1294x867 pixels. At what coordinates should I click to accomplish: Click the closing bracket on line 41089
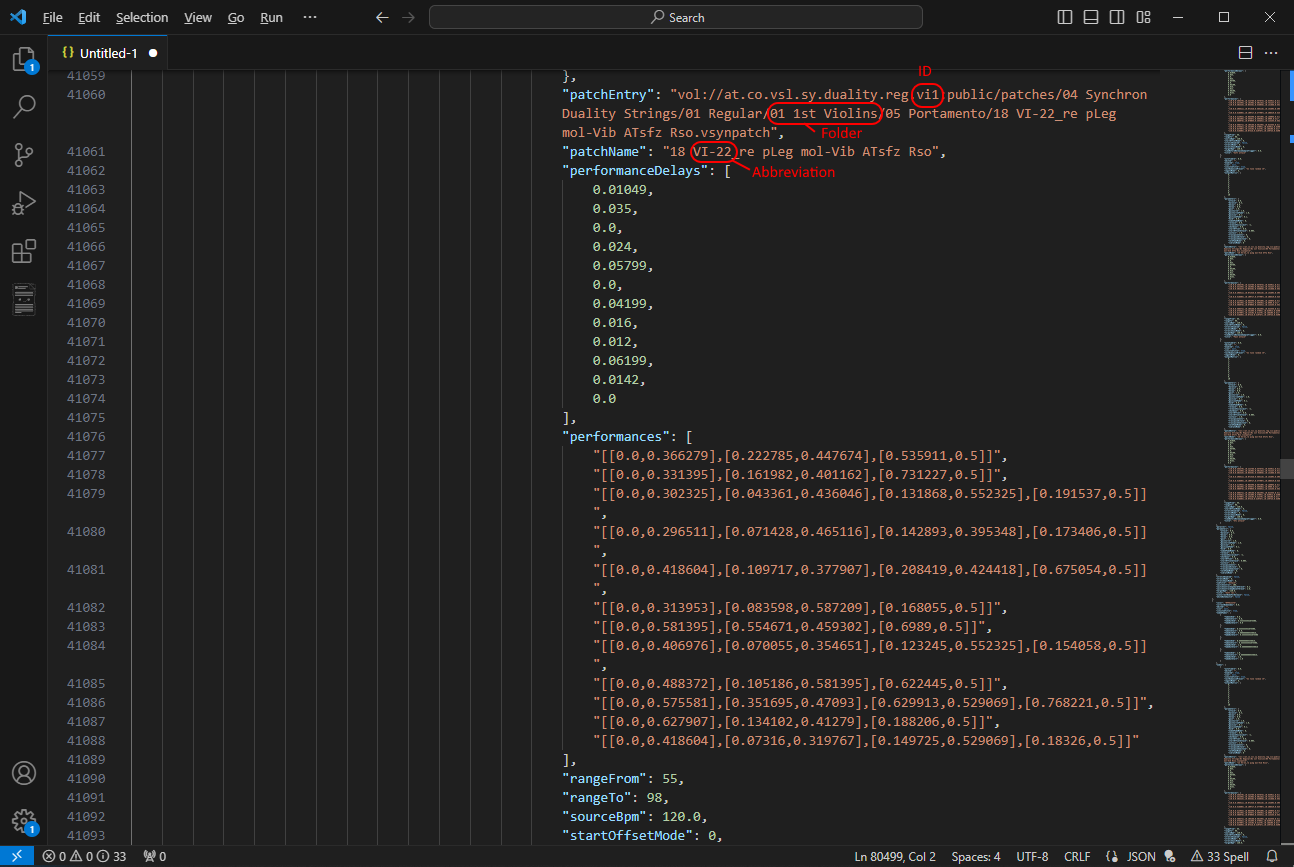click(566, 760)
